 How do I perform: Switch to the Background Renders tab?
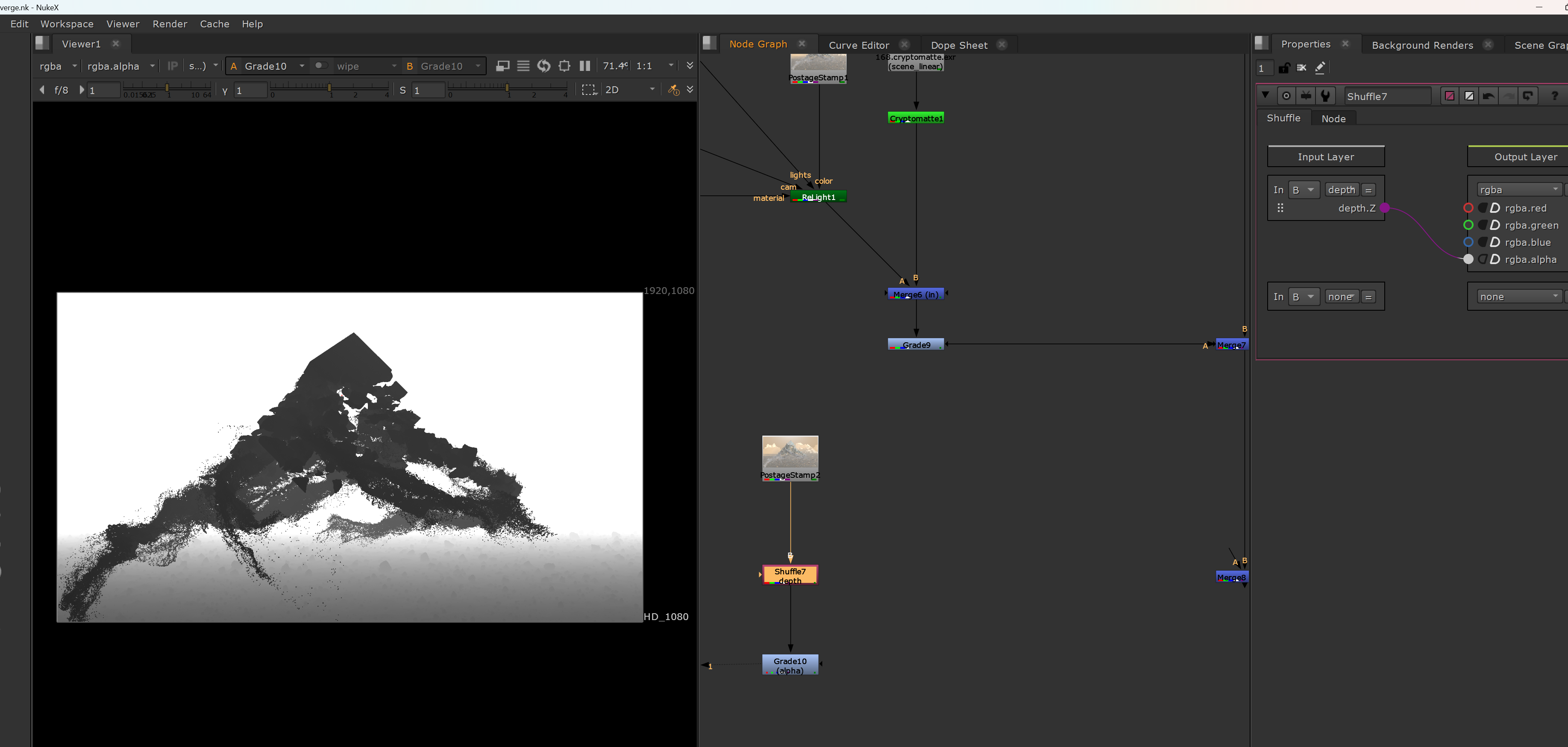(1422, 45)
